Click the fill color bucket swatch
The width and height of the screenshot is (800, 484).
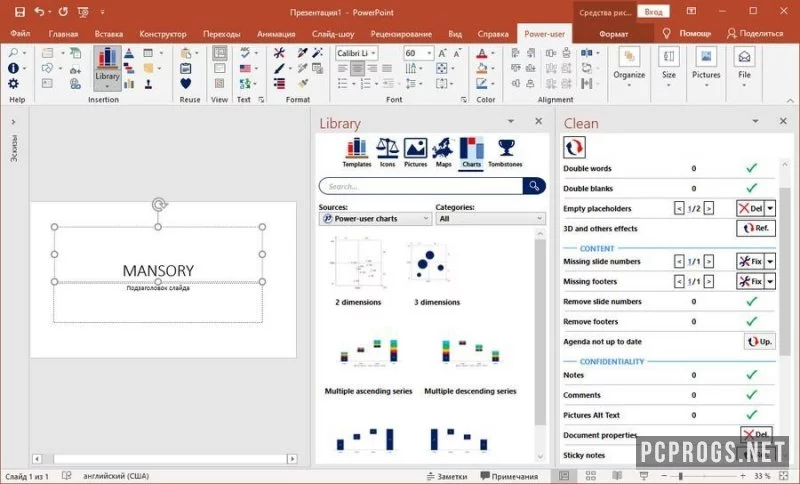[482, 68]
